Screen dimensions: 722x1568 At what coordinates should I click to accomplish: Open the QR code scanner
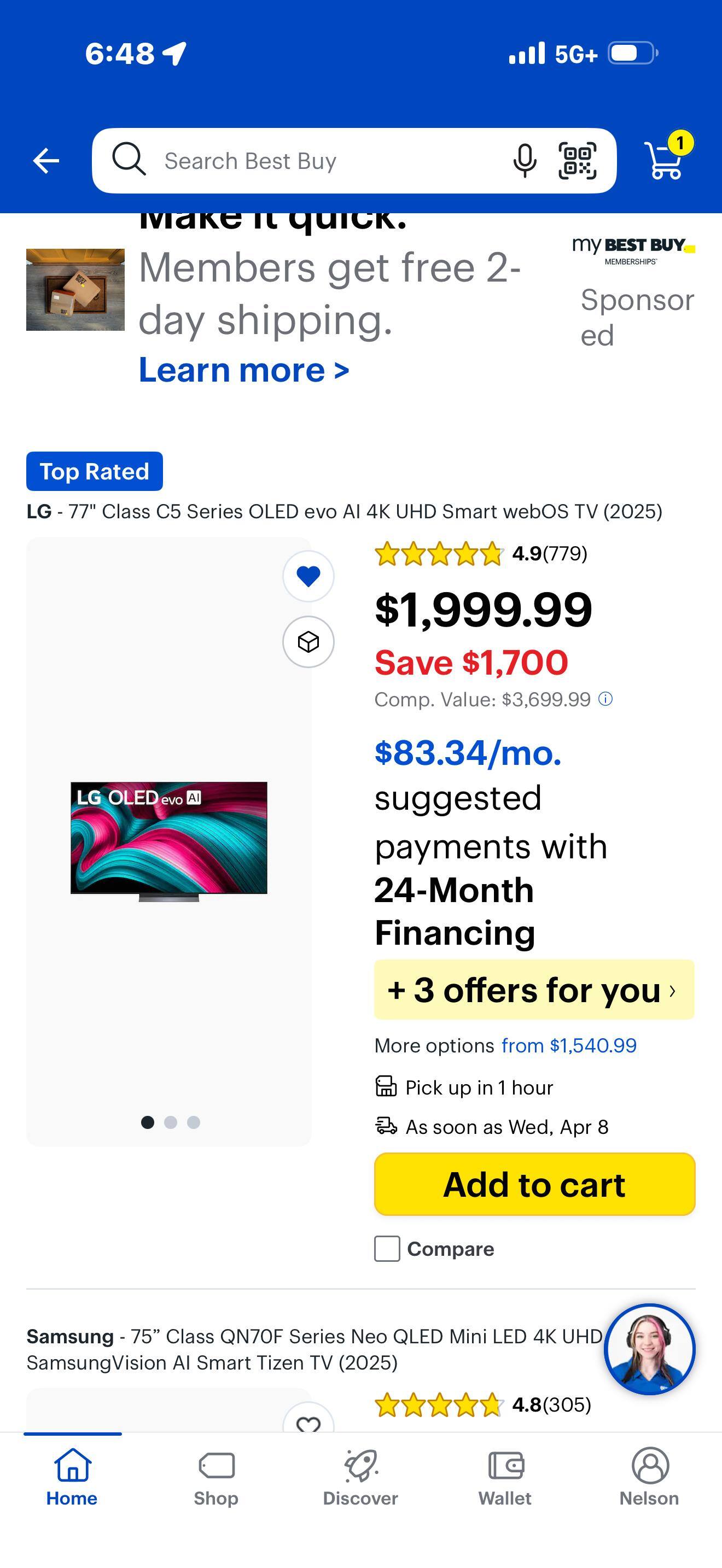tap(577, 161)
